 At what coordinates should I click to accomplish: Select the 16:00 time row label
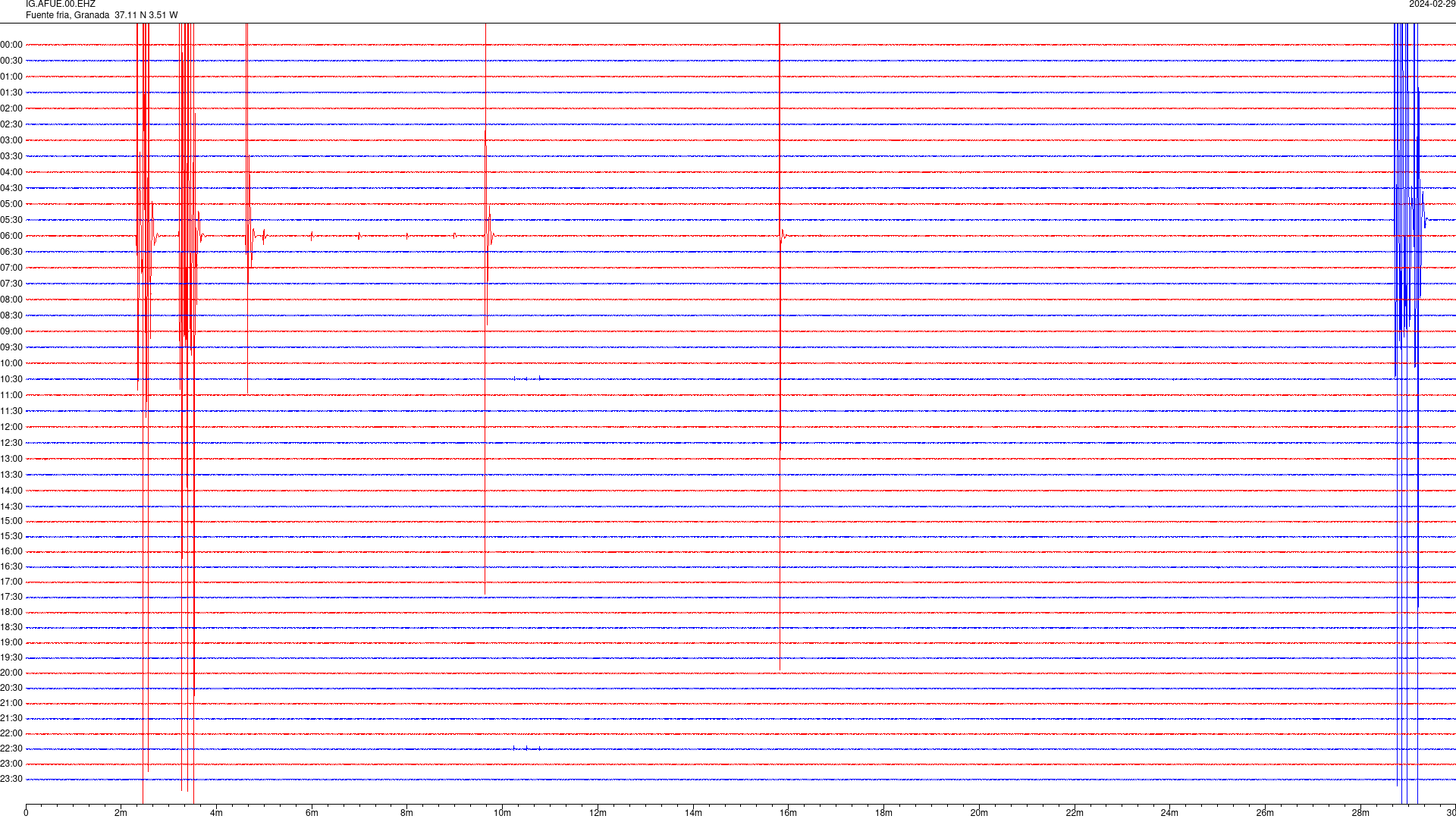pos(11,551)
